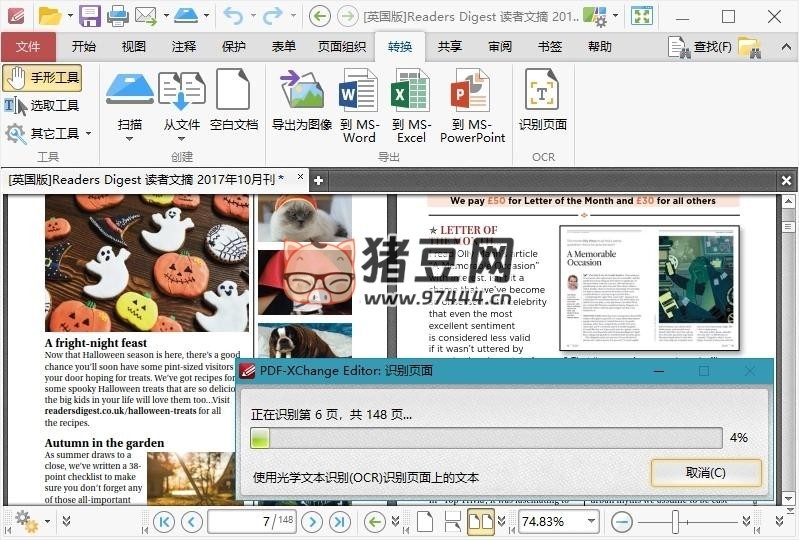Switch to the 注释 ribbon tab
799x540 pixels.
[184, 47]
